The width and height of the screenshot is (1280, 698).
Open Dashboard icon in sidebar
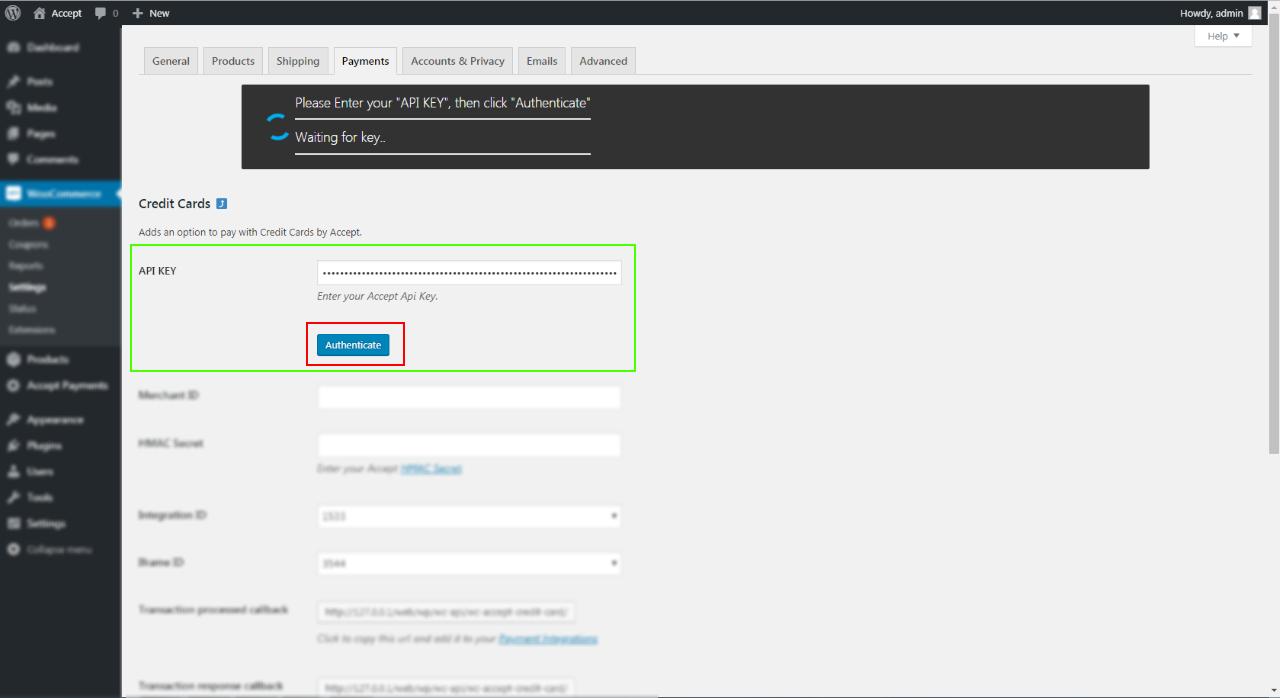[13, 47]
